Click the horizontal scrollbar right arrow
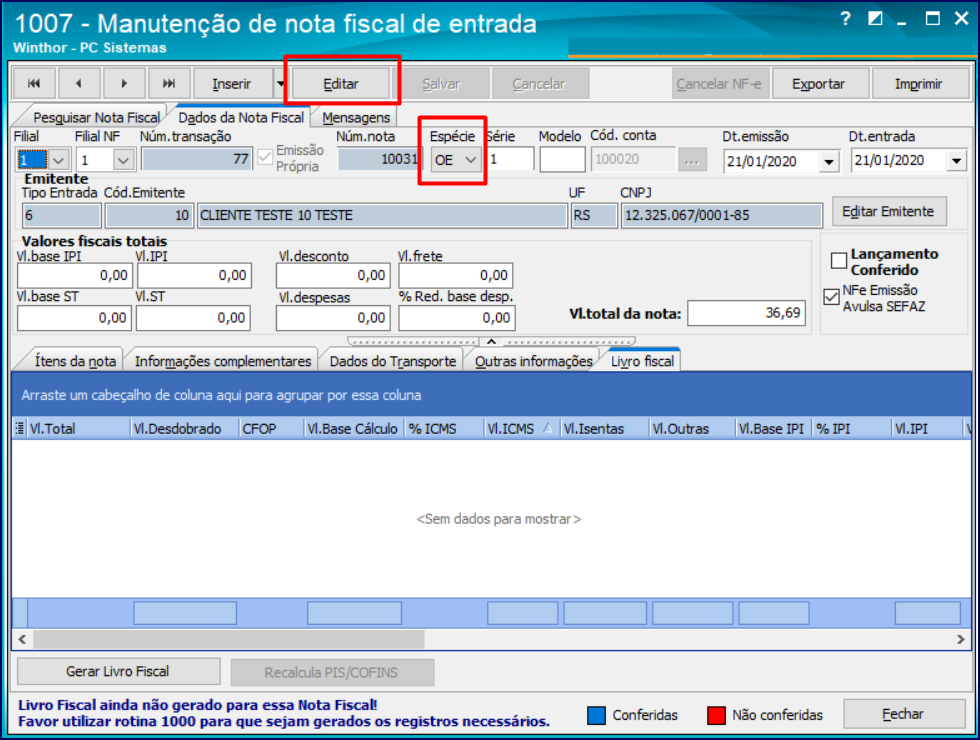Viewport: 980px width, 740px height. (961, 639)
